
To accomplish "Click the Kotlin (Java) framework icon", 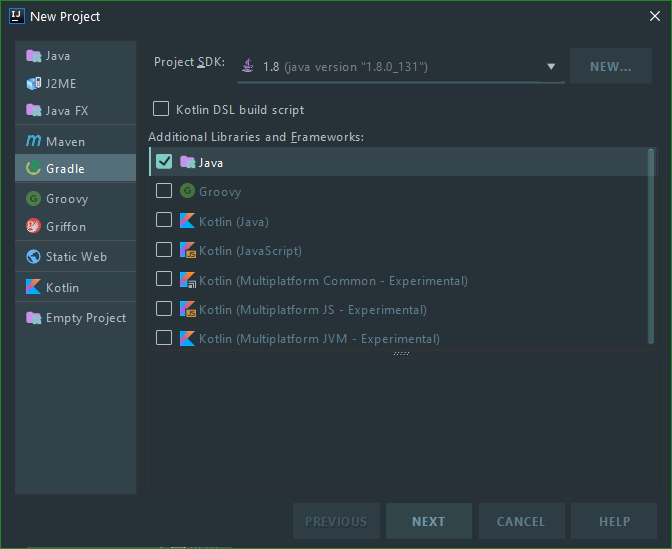I will [x=187, y=221].
